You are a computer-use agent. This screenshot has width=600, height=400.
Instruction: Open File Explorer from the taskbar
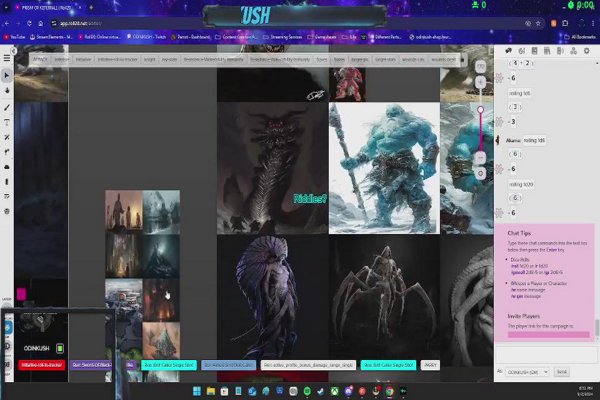pos(210,391)
